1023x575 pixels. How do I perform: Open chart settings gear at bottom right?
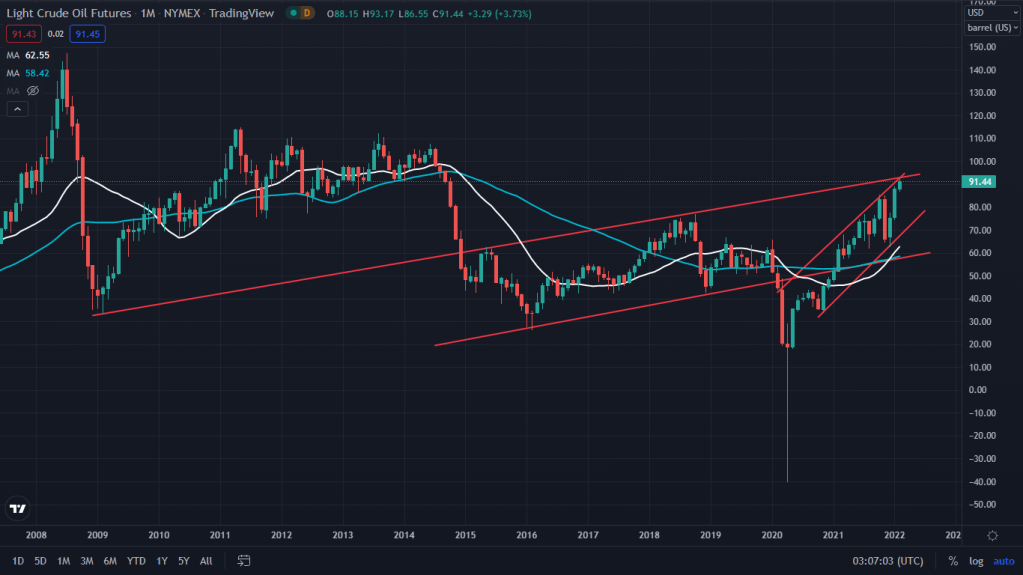(991, 536)
